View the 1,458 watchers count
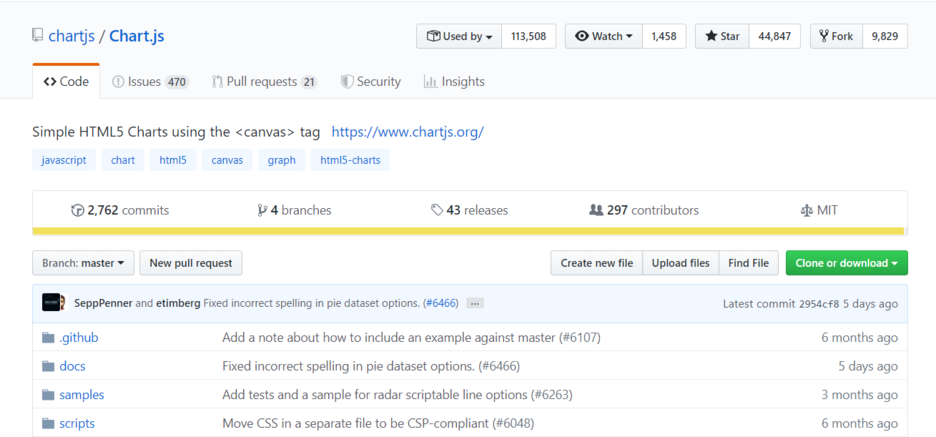The image size is (936, 437). click(664, 36)
